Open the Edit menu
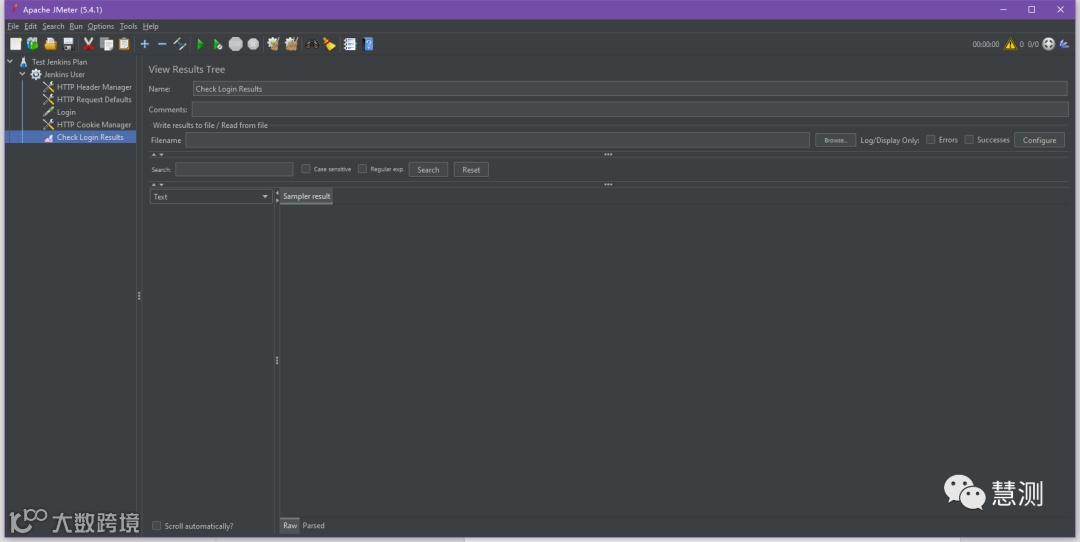The image size is (1080, 542). [31, 26]
